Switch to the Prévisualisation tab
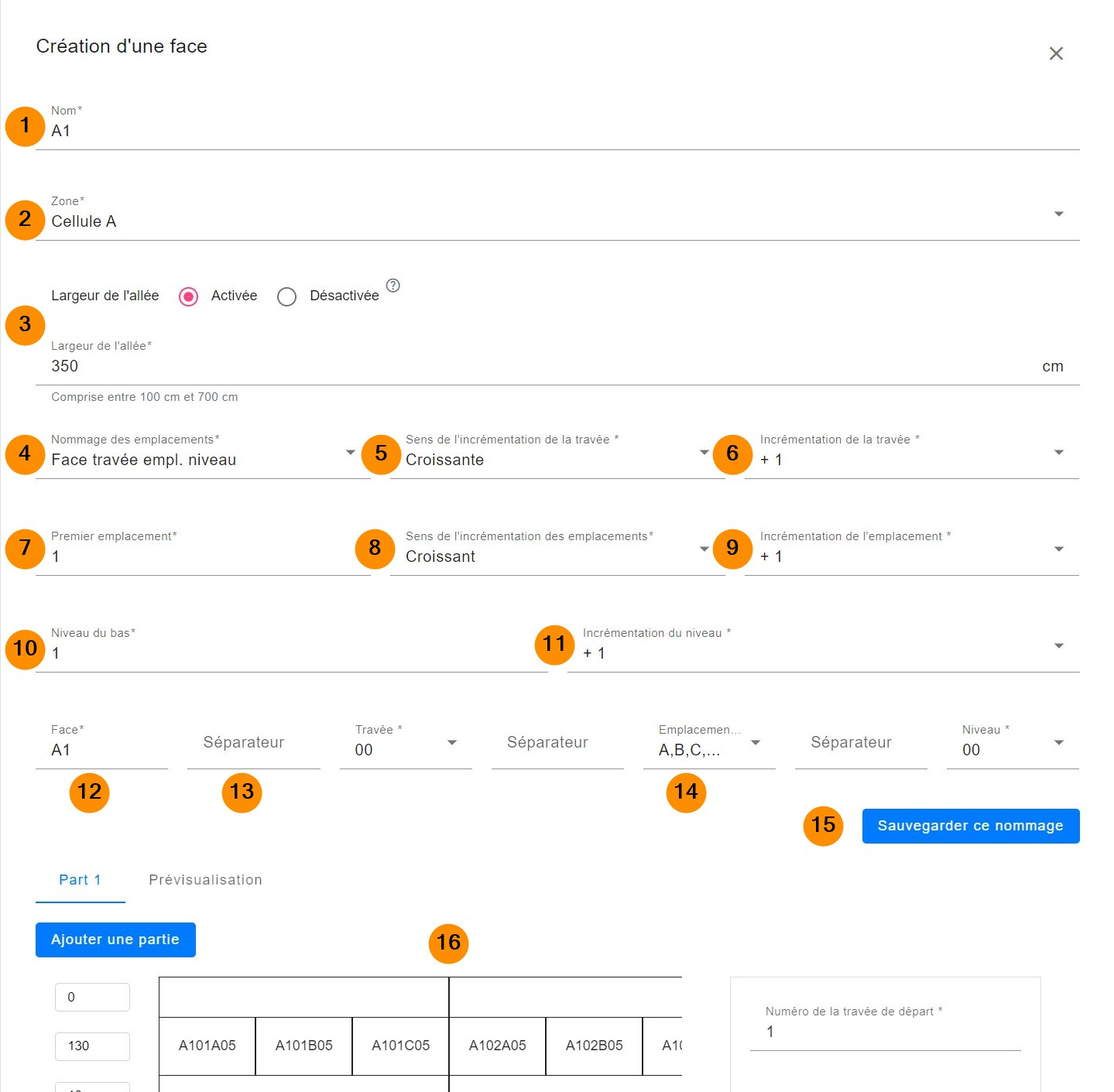The image size is (1114, 1092). (205, 880)
